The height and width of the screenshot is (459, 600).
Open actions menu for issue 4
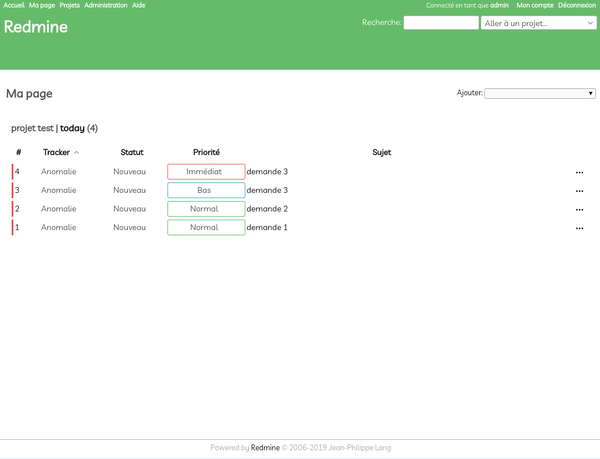579,172
